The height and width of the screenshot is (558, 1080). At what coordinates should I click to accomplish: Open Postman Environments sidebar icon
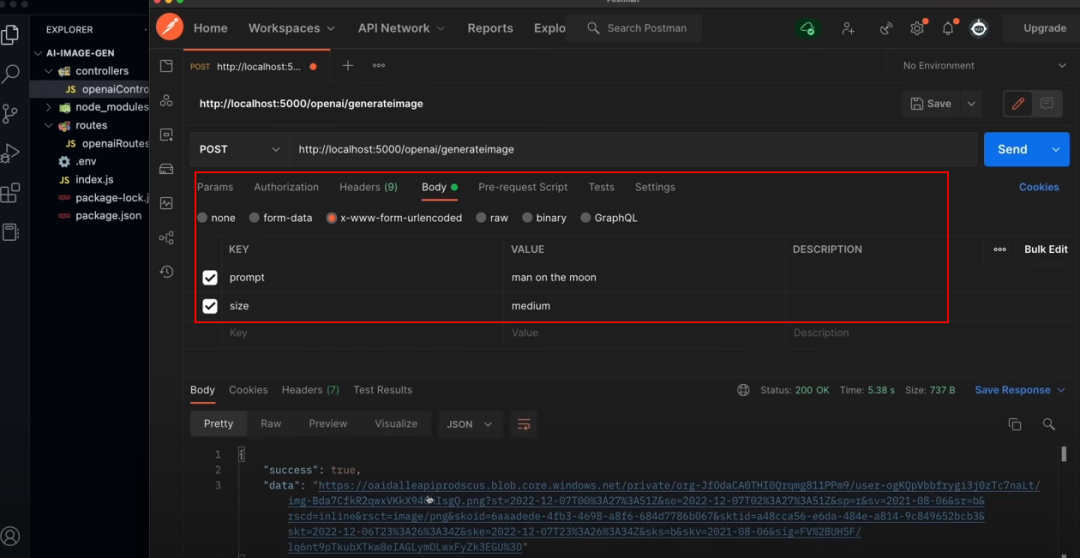[x=166, y=134]
